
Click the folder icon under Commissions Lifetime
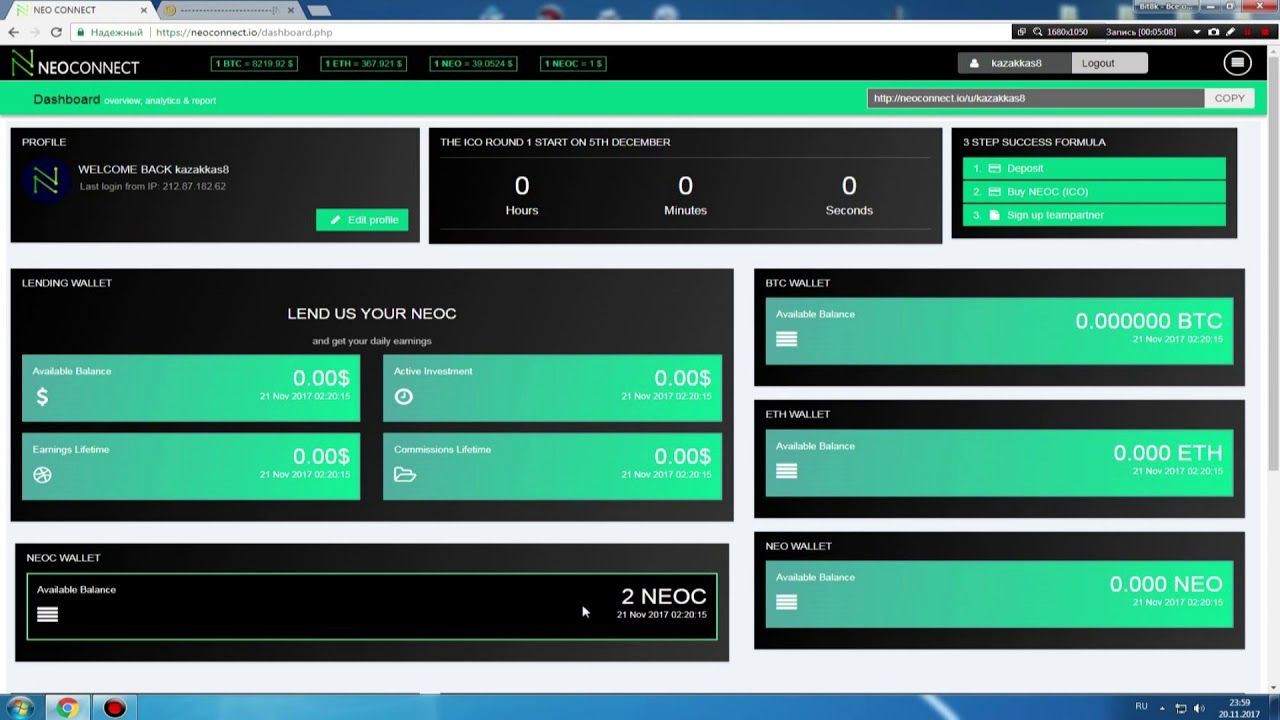(405, 474)
